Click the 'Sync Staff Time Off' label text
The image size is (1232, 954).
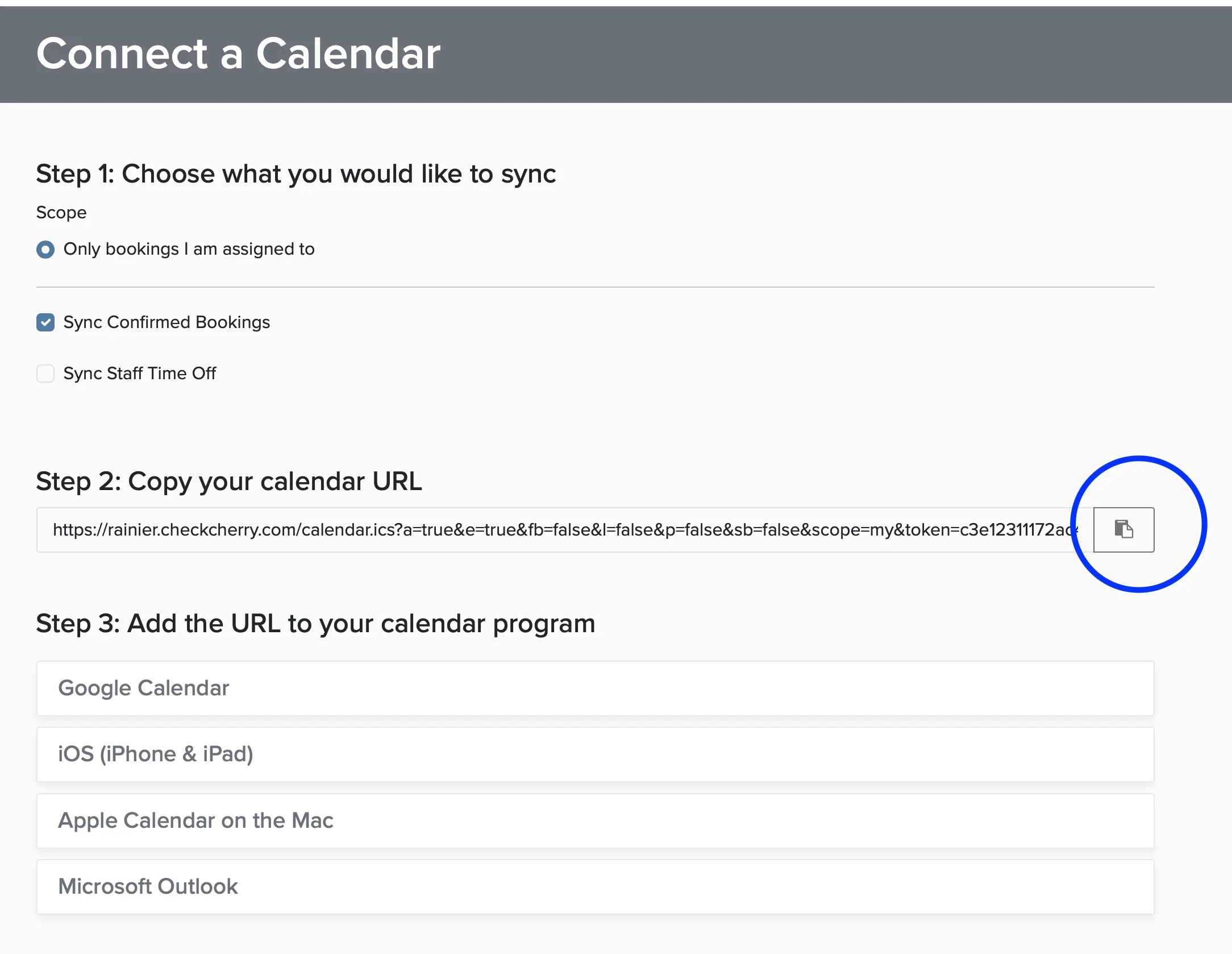pos(140,374)
